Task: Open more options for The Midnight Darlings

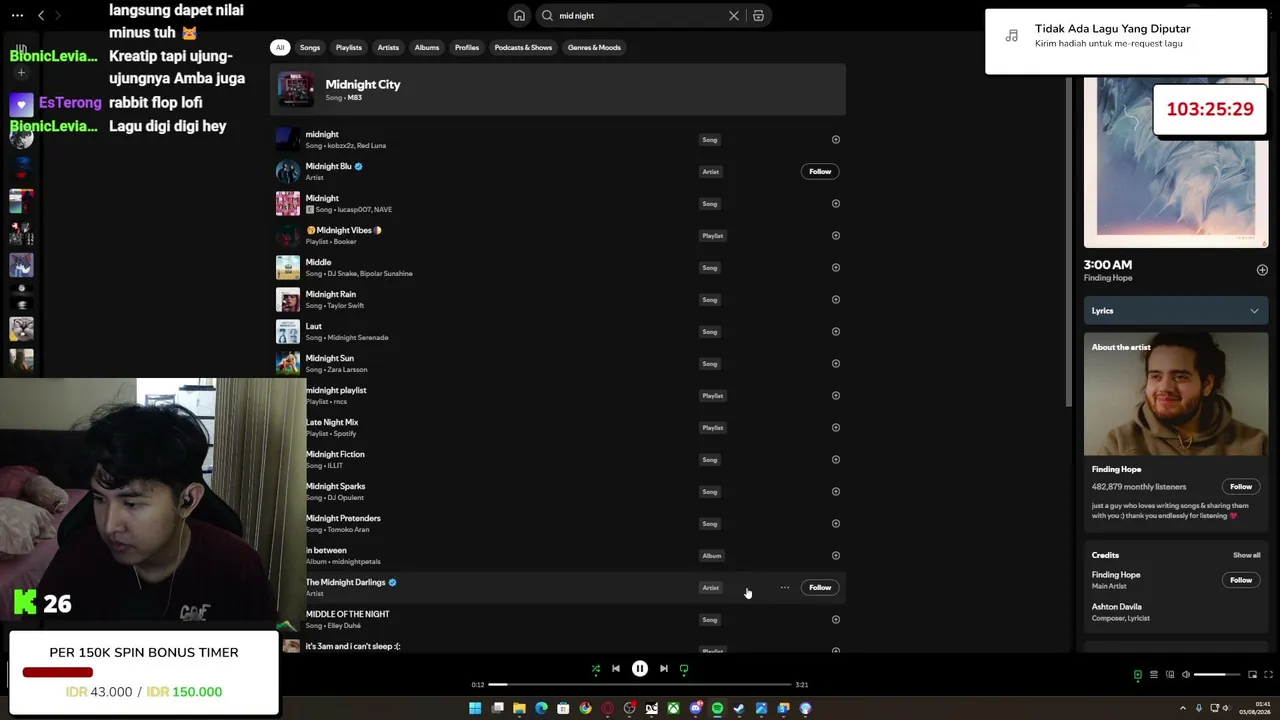Action: [x=785, y=588]
